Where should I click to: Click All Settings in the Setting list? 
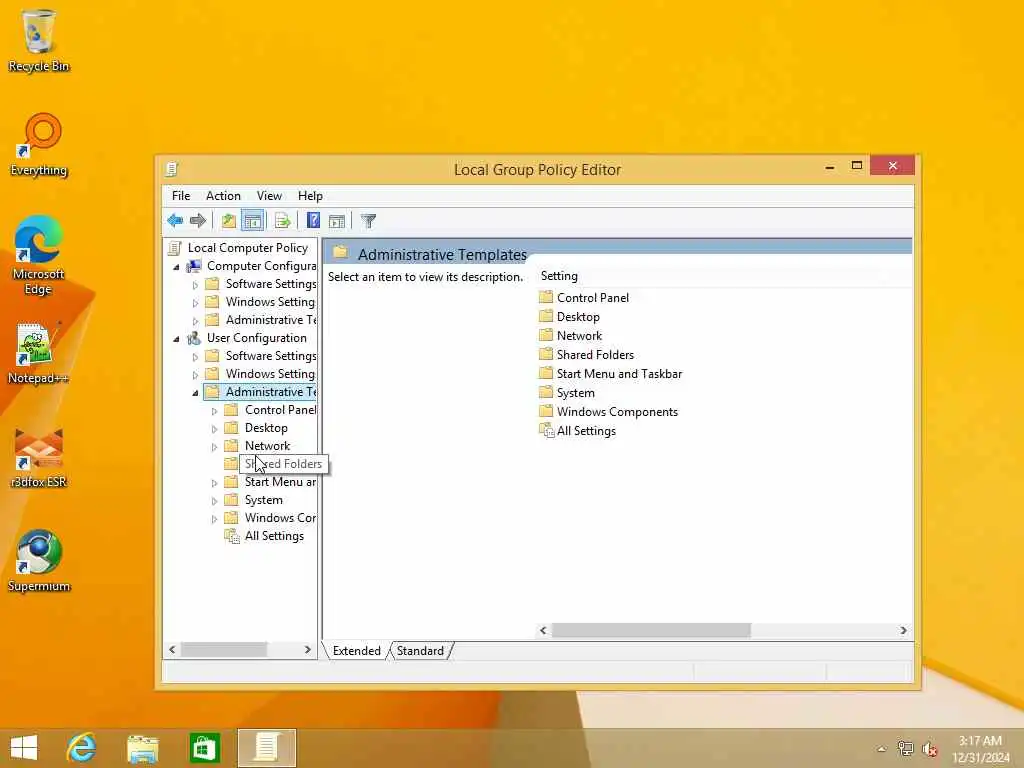point(586,430)
